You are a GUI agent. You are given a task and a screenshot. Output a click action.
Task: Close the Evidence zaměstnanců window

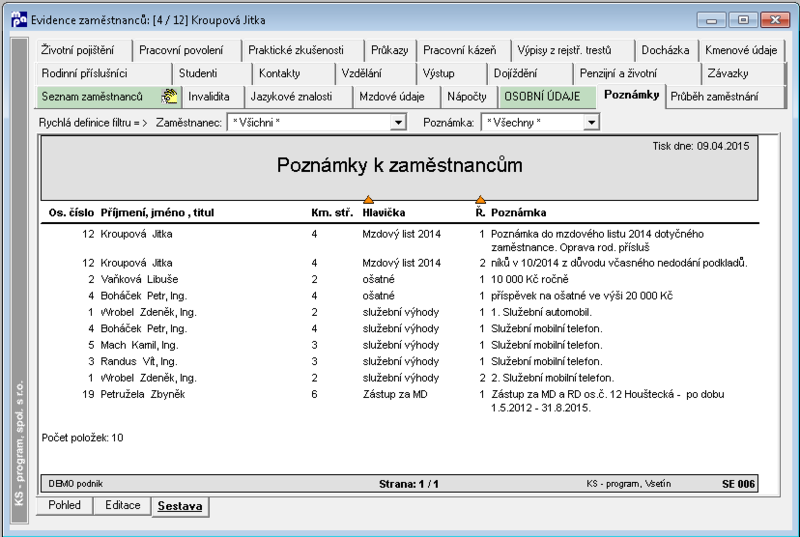coord(775,20)
